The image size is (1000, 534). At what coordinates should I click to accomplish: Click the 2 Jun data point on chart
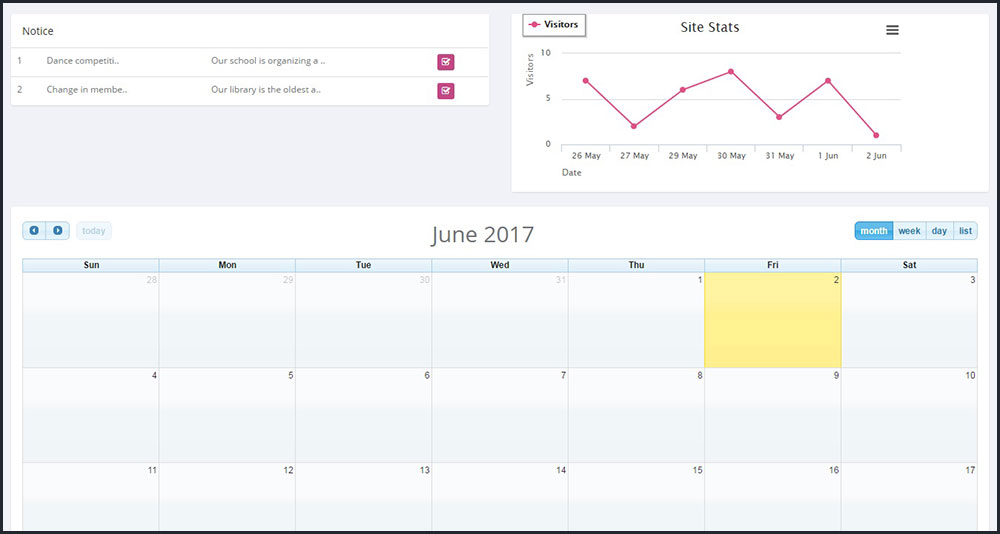click(x=876, y=135)
